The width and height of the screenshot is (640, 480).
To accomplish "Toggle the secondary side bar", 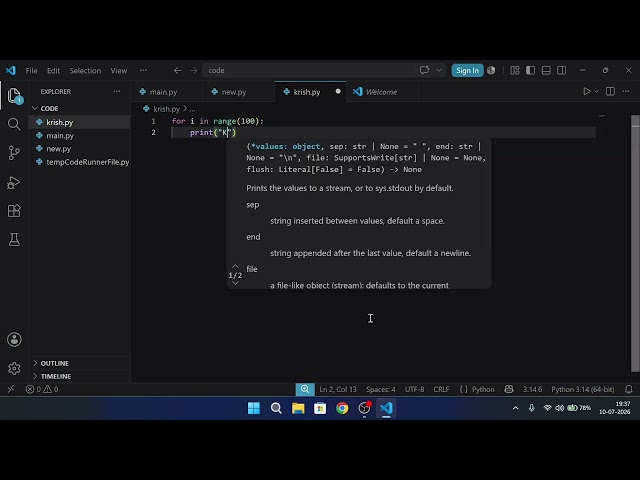I will coord(562,70).
